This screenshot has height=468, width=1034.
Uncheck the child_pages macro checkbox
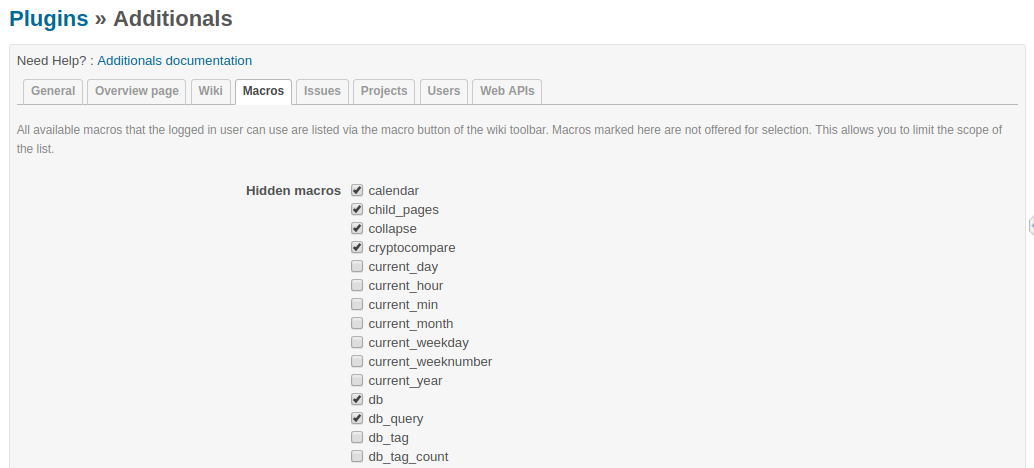(x=357, y=210)
